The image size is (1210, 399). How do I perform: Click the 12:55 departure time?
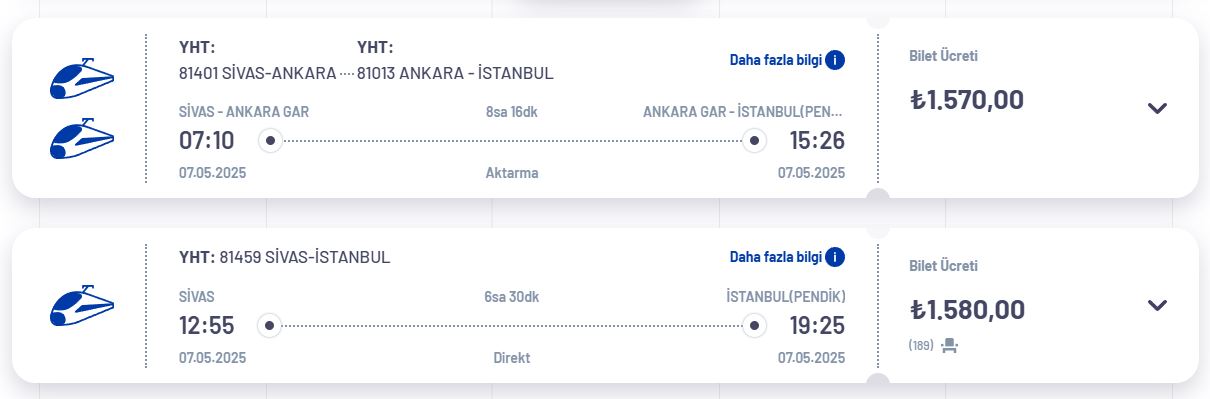click(207, 326)
